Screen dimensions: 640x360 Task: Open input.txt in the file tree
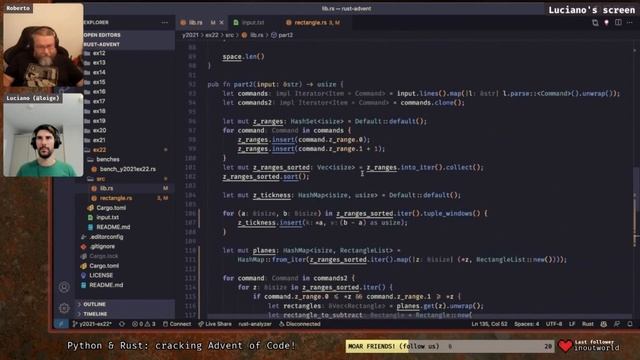tap(107, 217)
